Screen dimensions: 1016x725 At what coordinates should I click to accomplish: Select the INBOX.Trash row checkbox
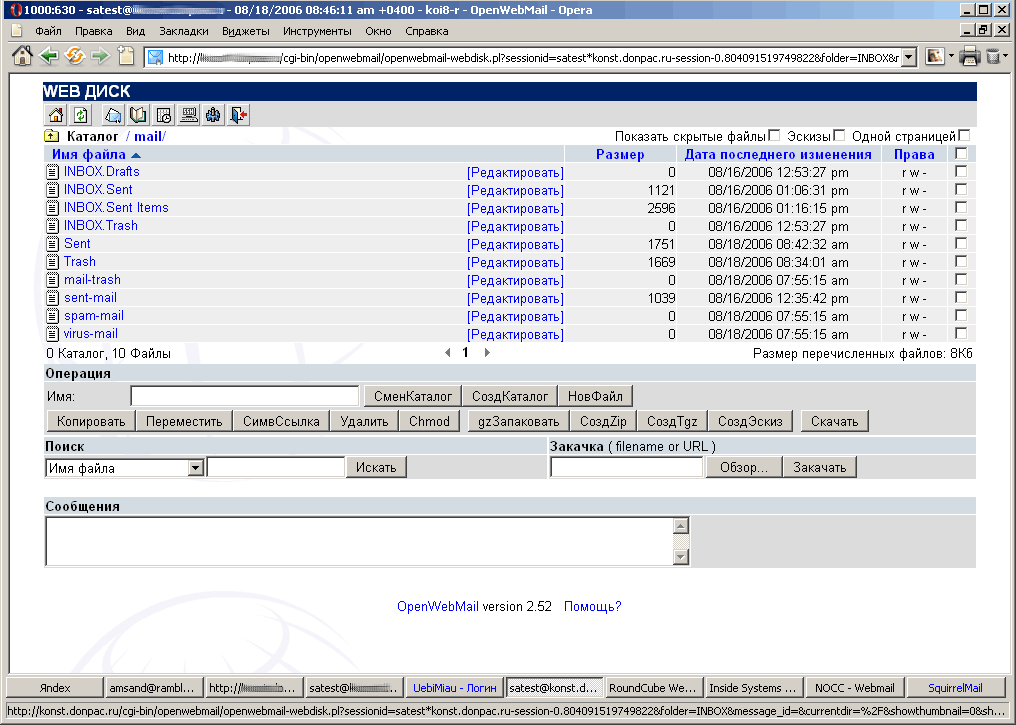[962, 225]
